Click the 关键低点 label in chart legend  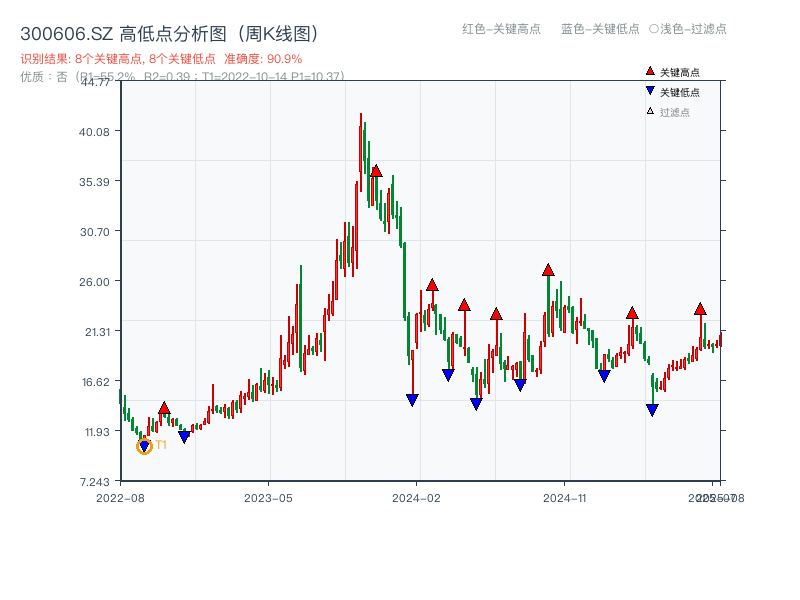pyautogui.click(x=680, y=92)
